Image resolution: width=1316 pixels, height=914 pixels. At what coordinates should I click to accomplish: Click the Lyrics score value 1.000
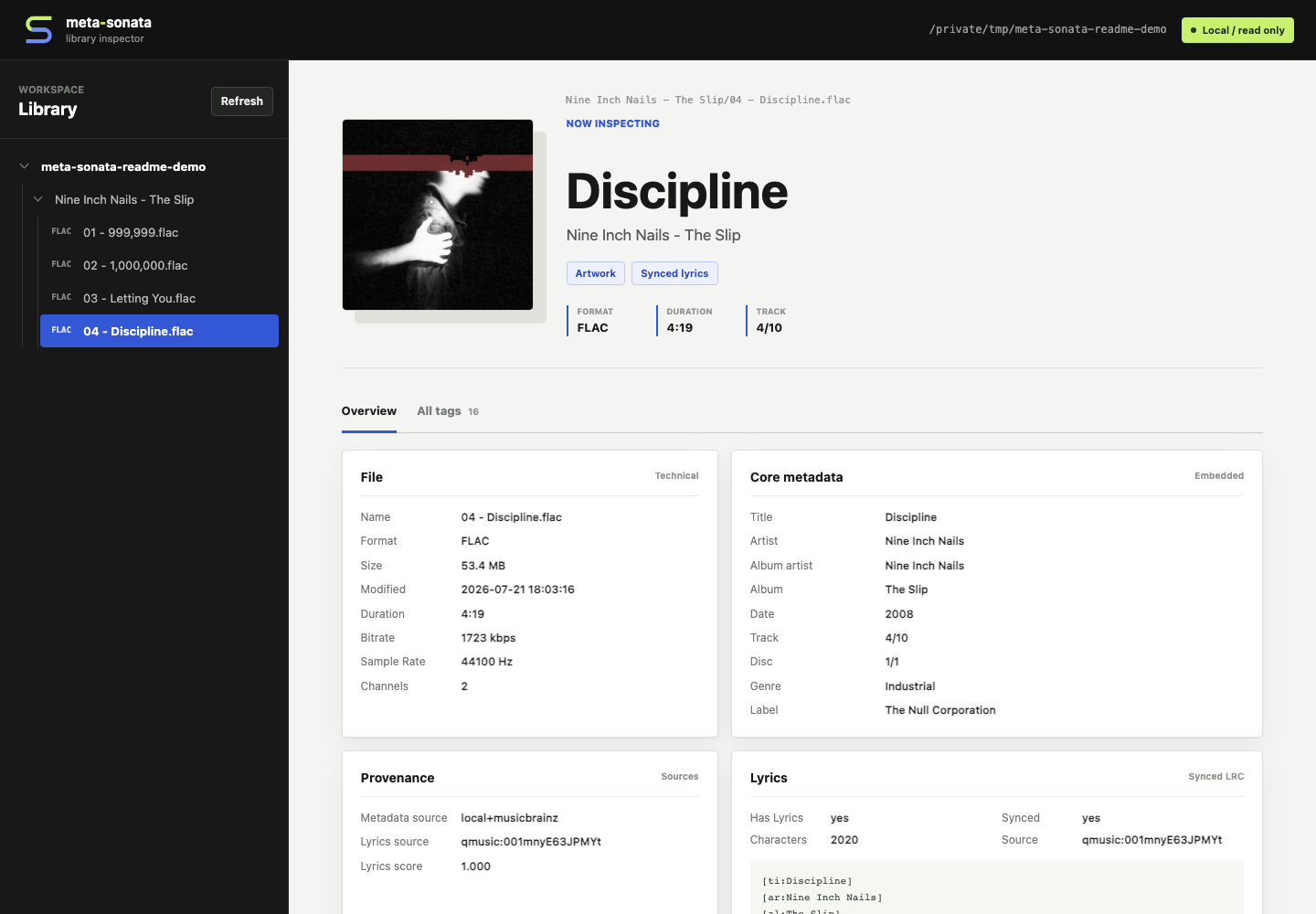tap(476, 866)
